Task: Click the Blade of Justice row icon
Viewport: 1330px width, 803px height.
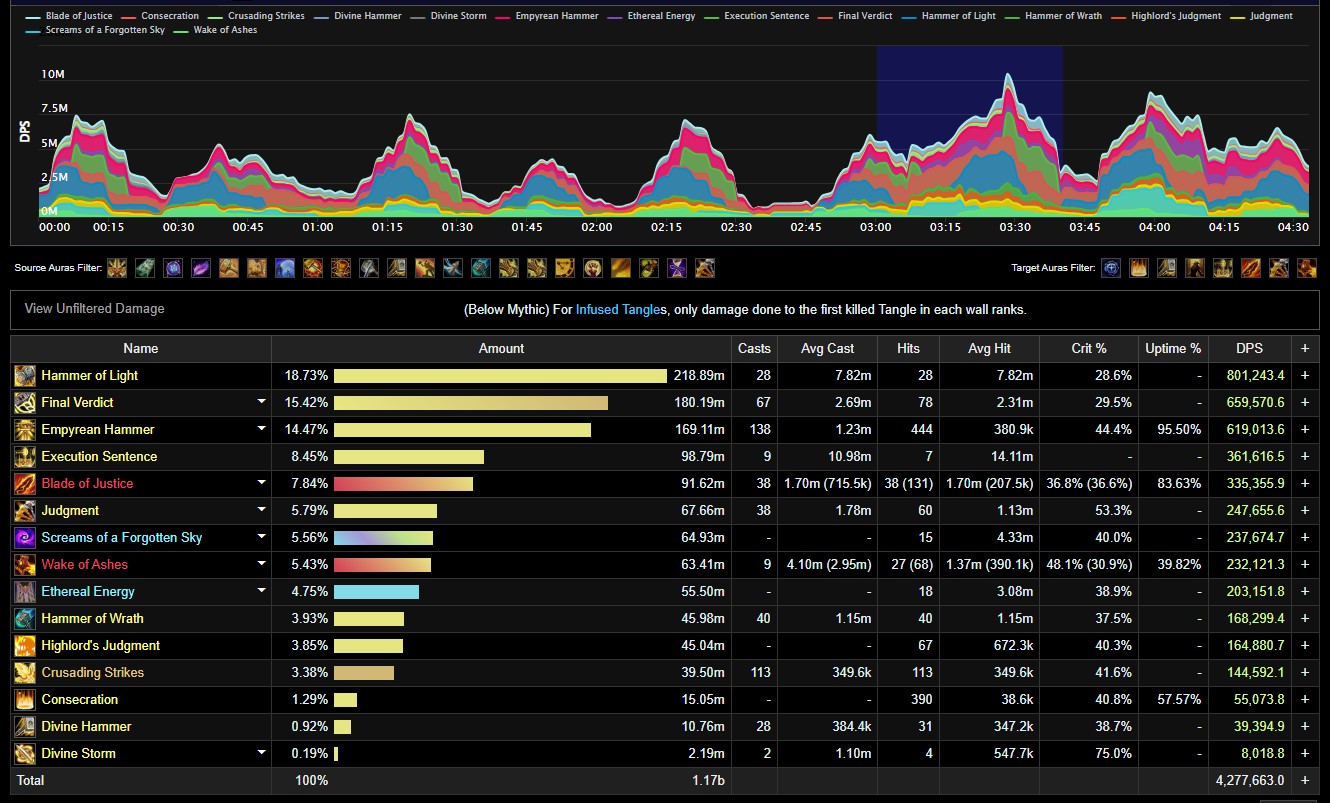Action: (x=25, y=484)
